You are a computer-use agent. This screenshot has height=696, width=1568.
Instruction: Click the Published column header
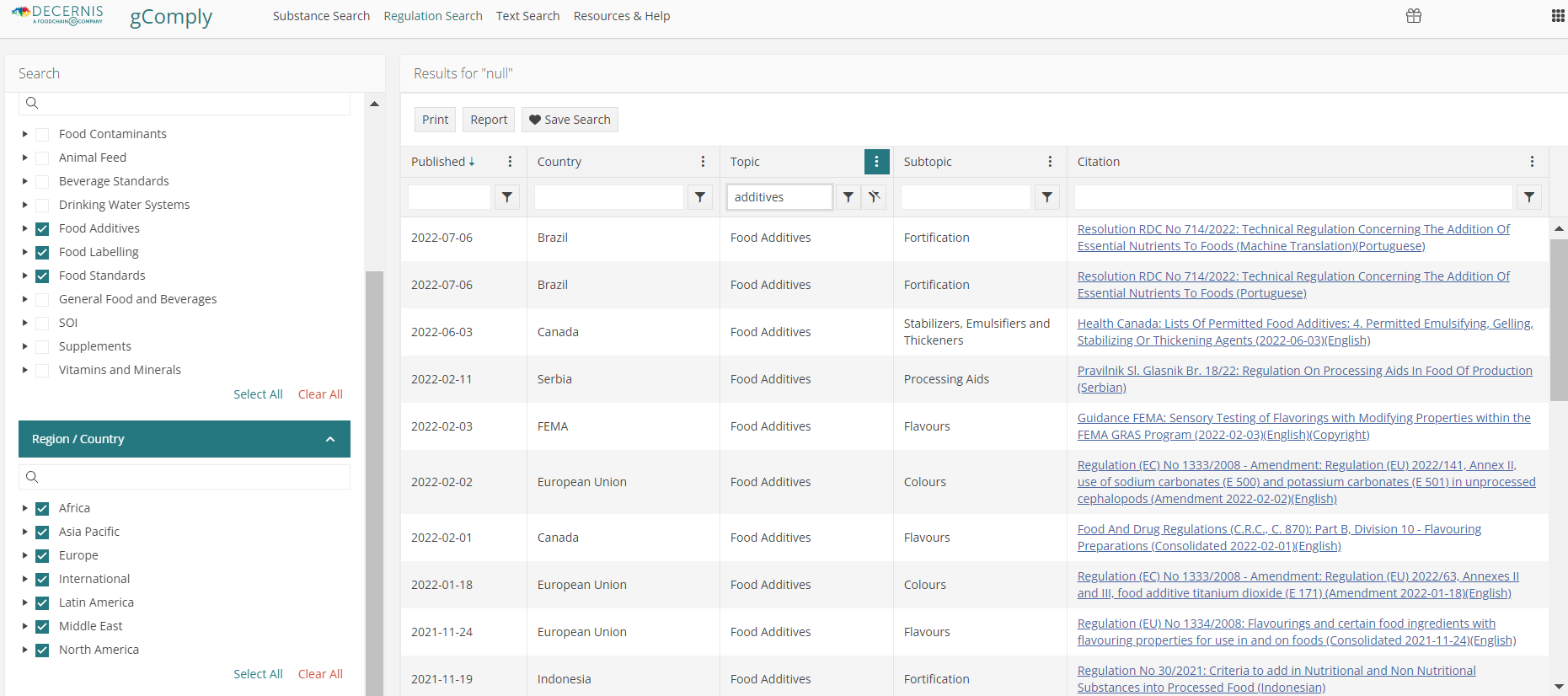(438, 162)
